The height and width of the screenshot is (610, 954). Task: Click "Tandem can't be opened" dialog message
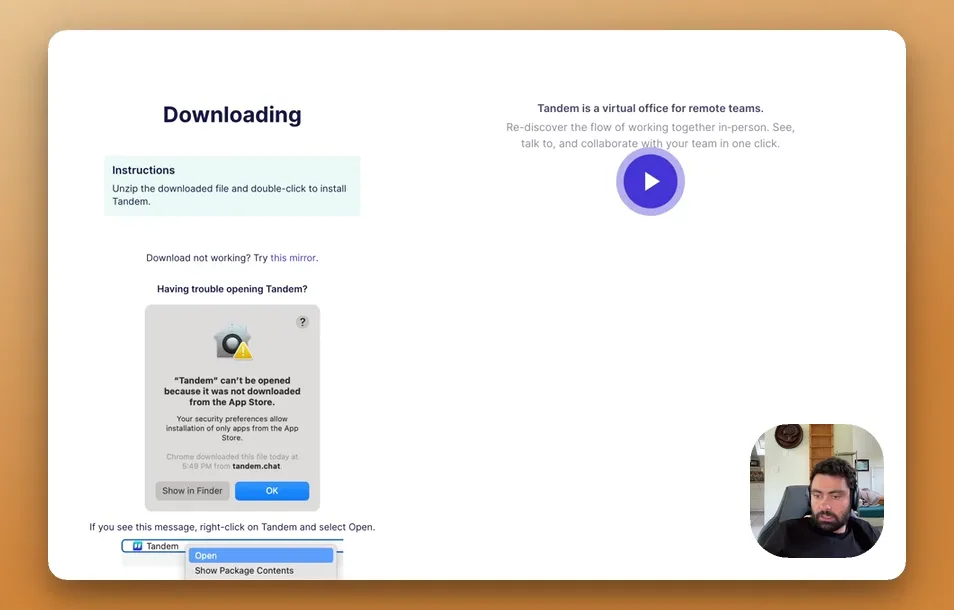[232, 391]
